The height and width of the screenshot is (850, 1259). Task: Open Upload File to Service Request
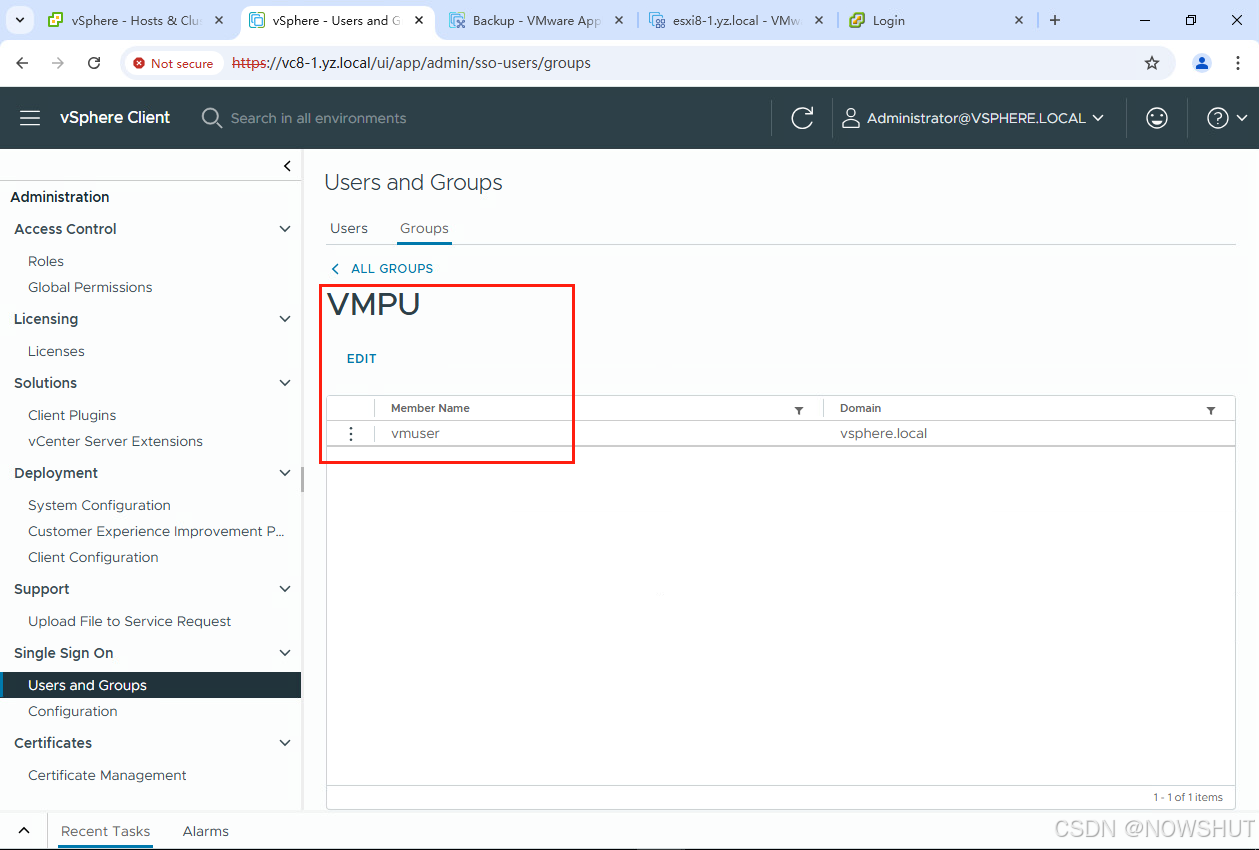tap(129, 621)
